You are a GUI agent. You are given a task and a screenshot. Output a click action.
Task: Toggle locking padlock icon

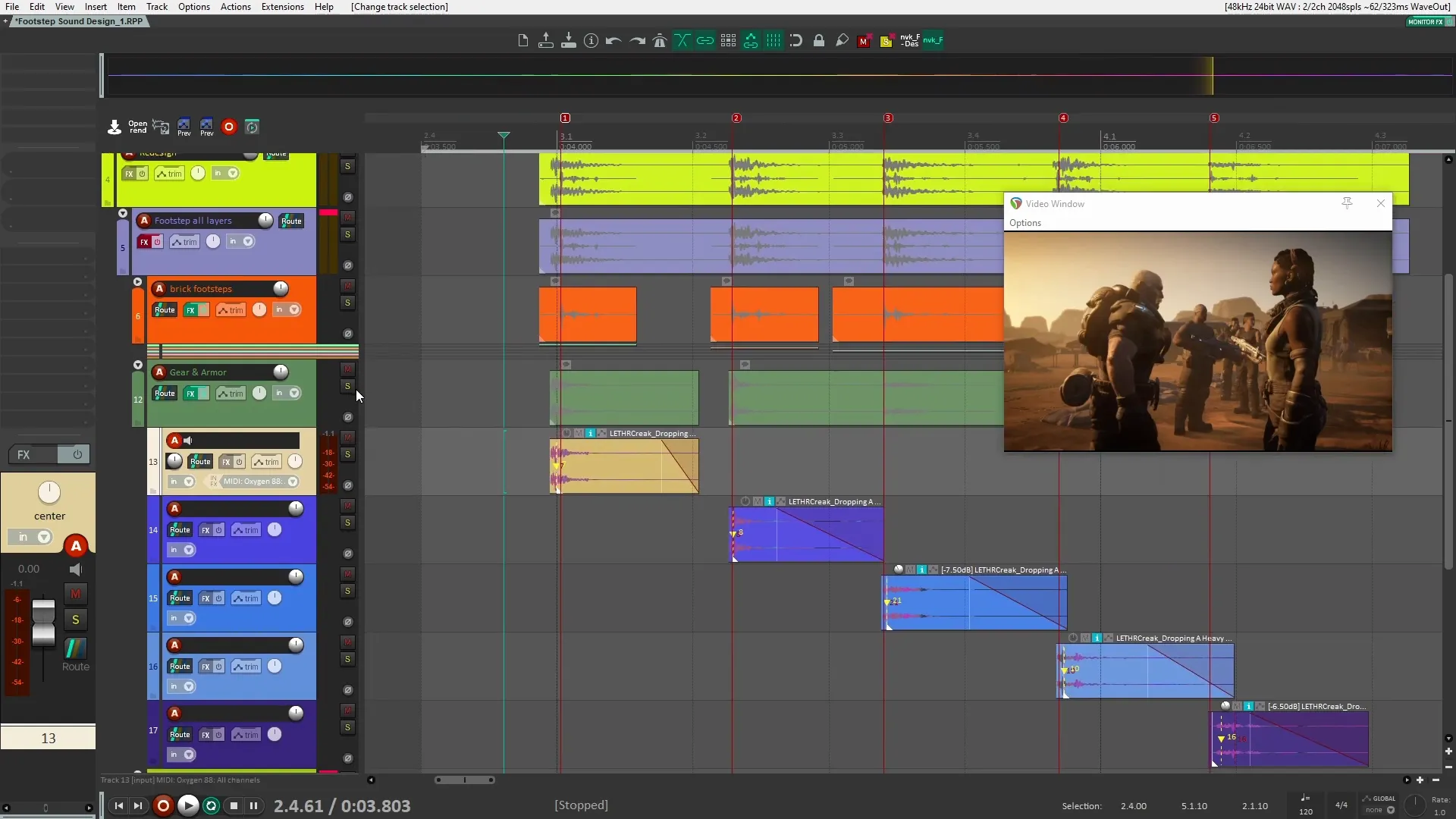[x=819, y=41]
